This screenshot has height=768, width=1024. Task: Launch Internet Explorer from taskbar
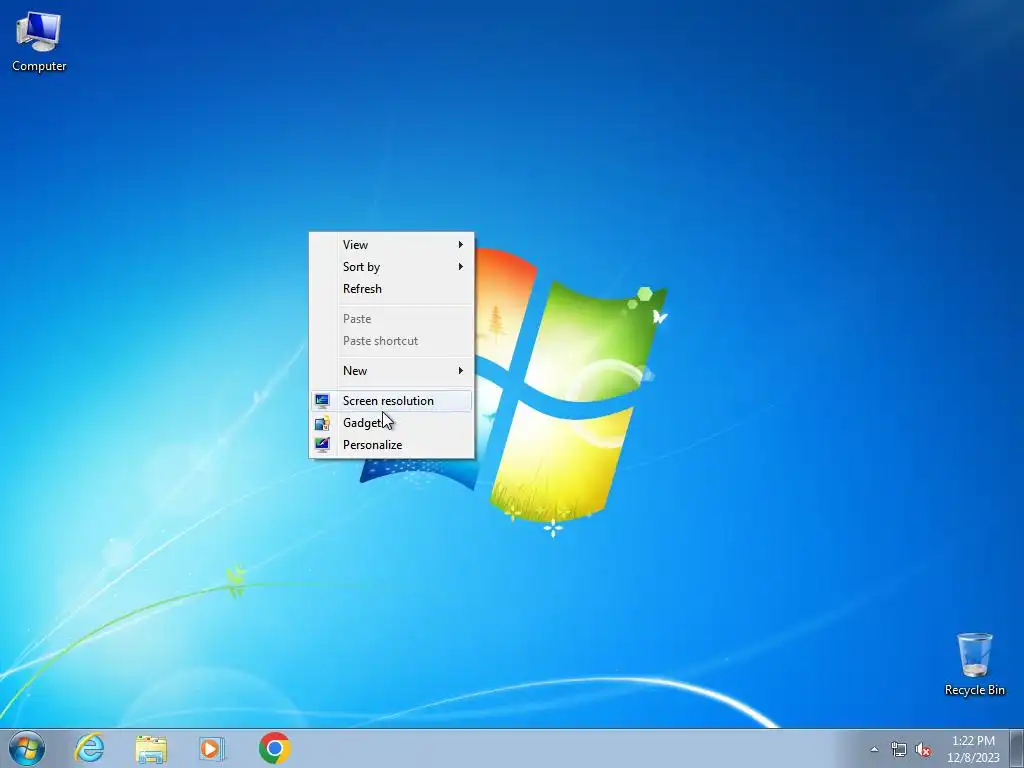pyautogui.click(x=89, y=748)
